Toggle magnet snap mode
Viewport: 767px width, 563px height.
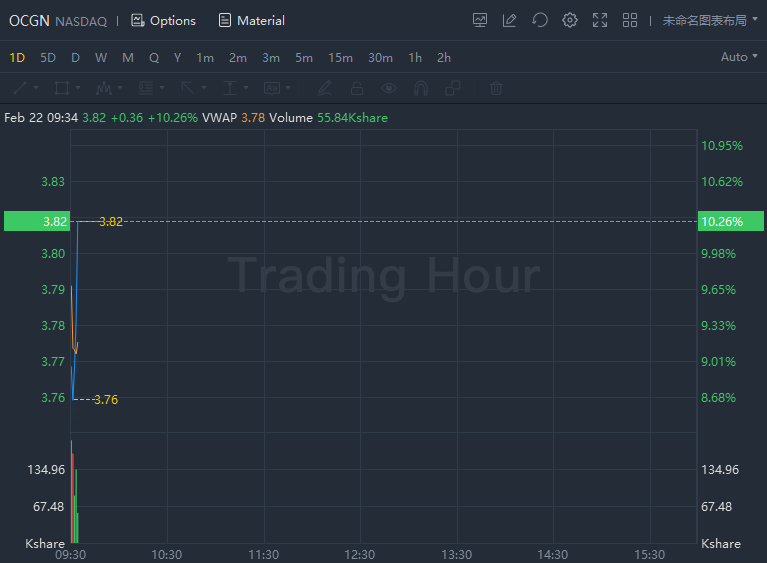(x=421, y=88)
